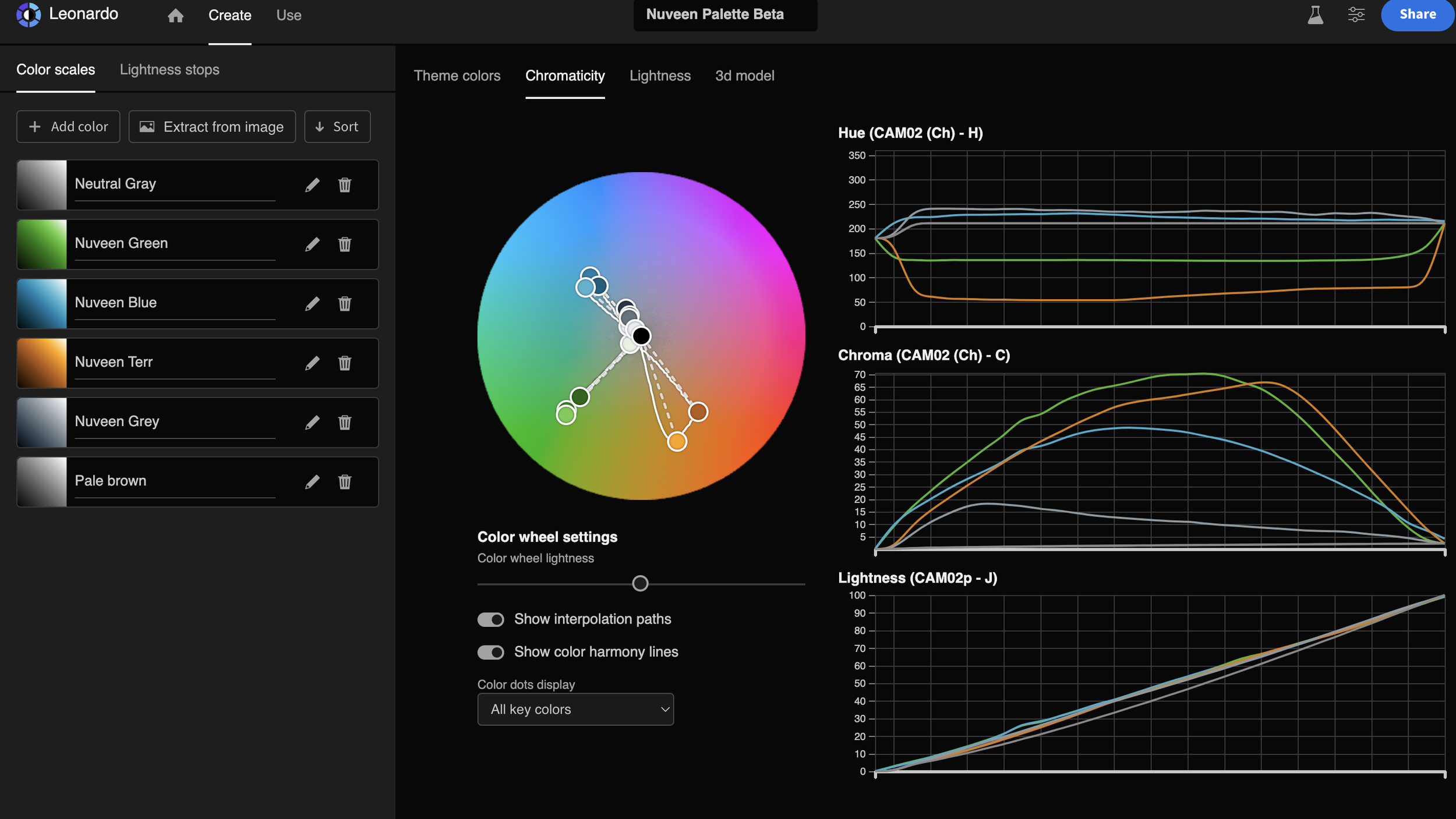Click the Neutral Gray name field

(175, 185)
